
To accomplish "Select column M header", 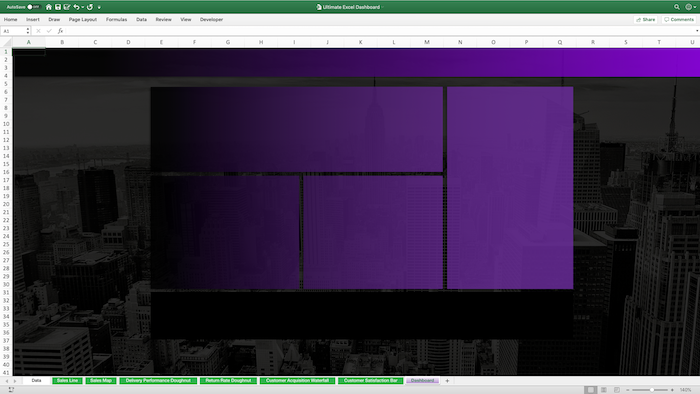I will 427,42.
